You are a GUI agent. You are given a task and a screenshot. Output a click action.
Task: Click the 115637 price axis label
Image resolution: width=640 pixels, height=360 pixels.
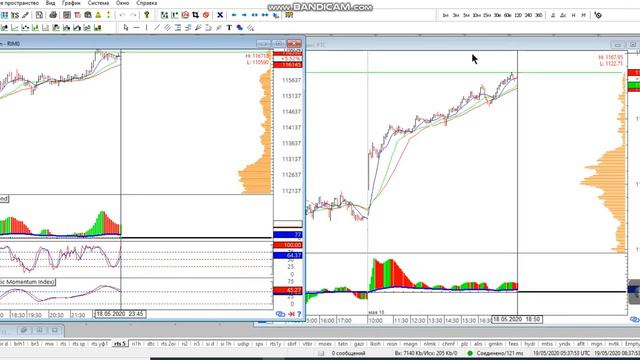click(x=291, y=80)
